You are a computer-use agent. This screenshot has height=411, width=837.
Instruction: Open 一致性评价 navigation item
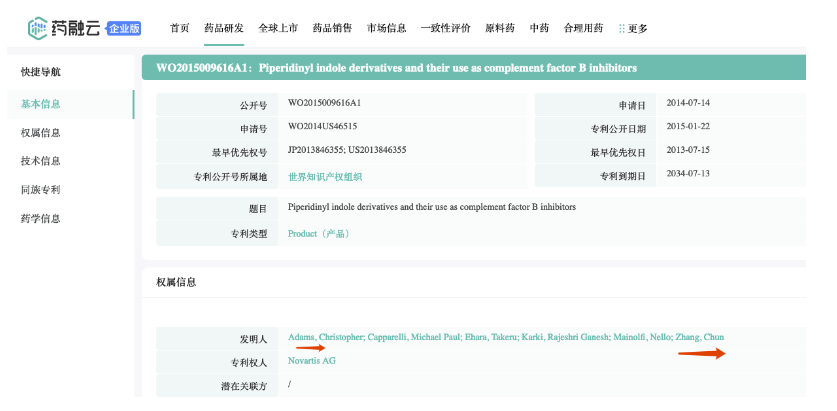point(446,28)
